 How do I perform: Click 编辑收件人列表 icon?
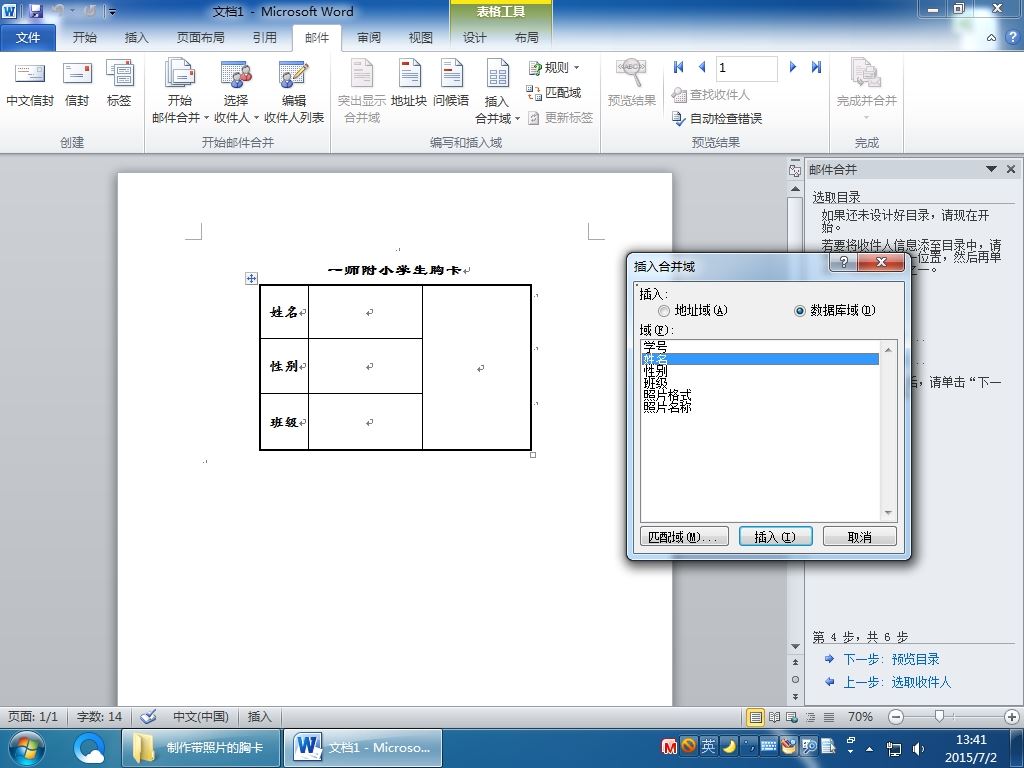(293, 75)
